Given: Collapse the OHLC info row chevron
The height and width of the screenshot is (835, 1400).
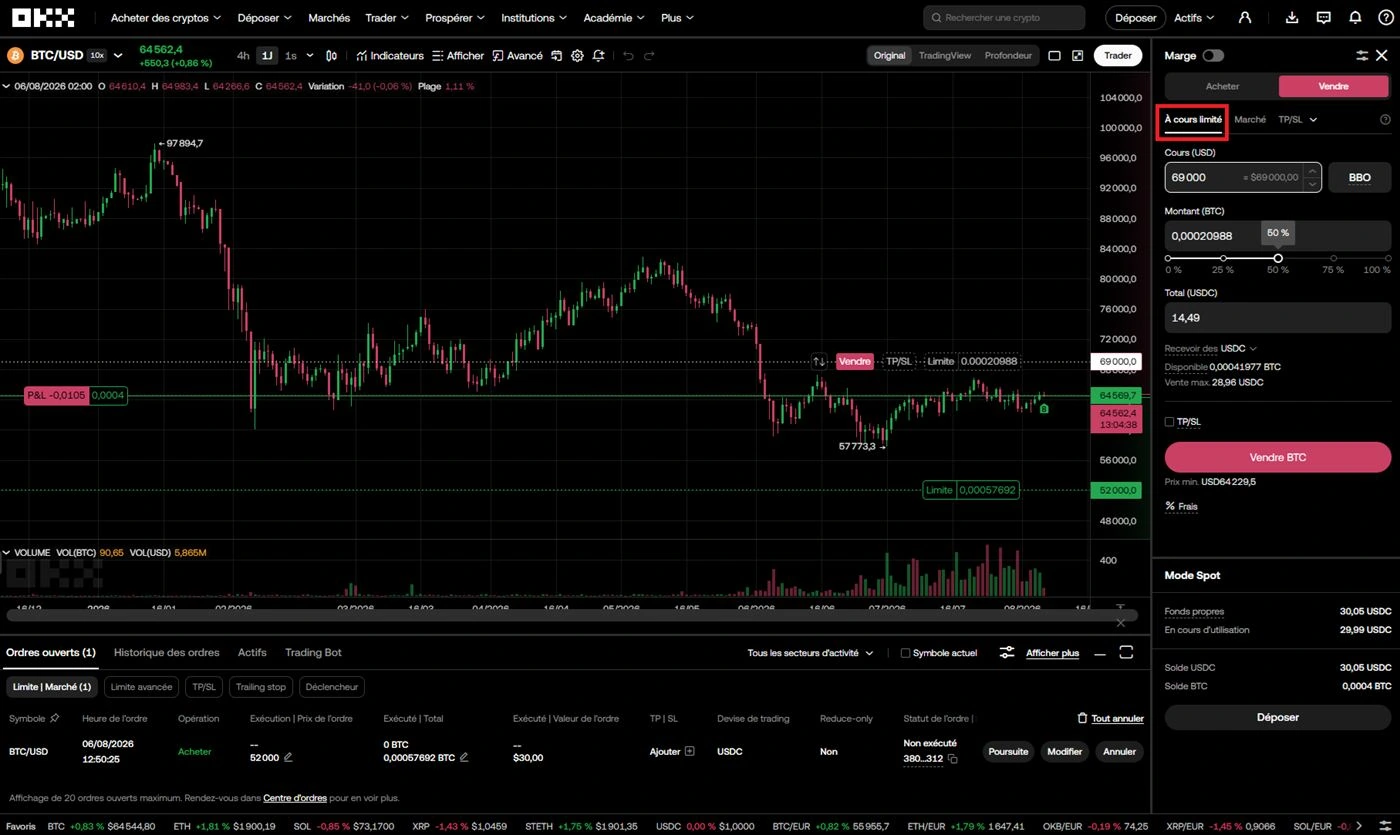Looking at the screenshot, I should pos(6,87).
